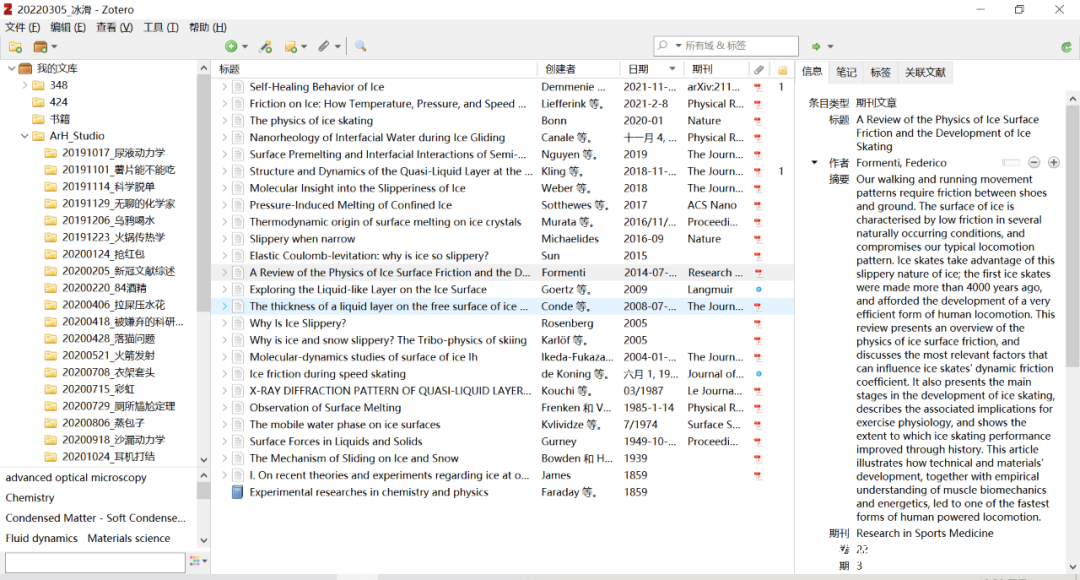
Task: Open tag selector colored grid dropdown
Action: pos(195,562)
